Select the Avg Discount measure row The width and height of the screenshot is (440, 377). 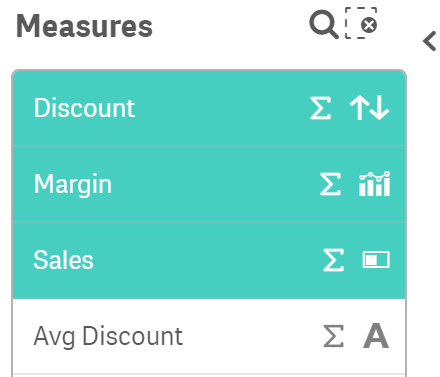(x=209, y=336)
